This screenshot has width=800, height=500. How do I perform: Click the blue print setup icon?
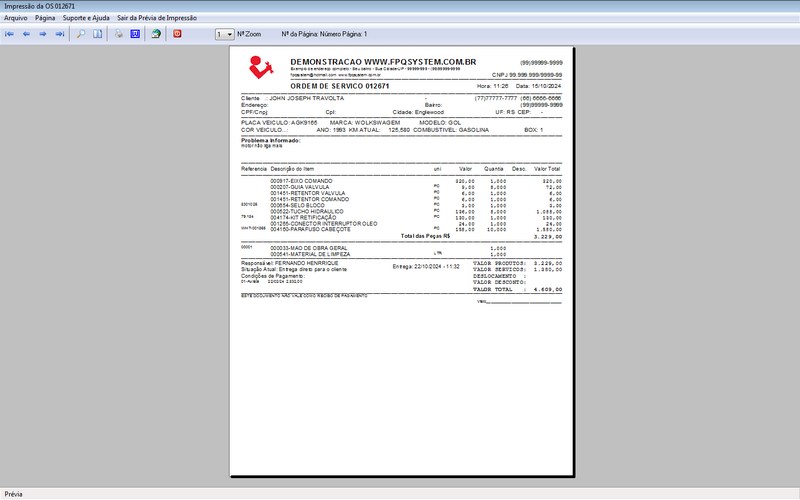134,34
